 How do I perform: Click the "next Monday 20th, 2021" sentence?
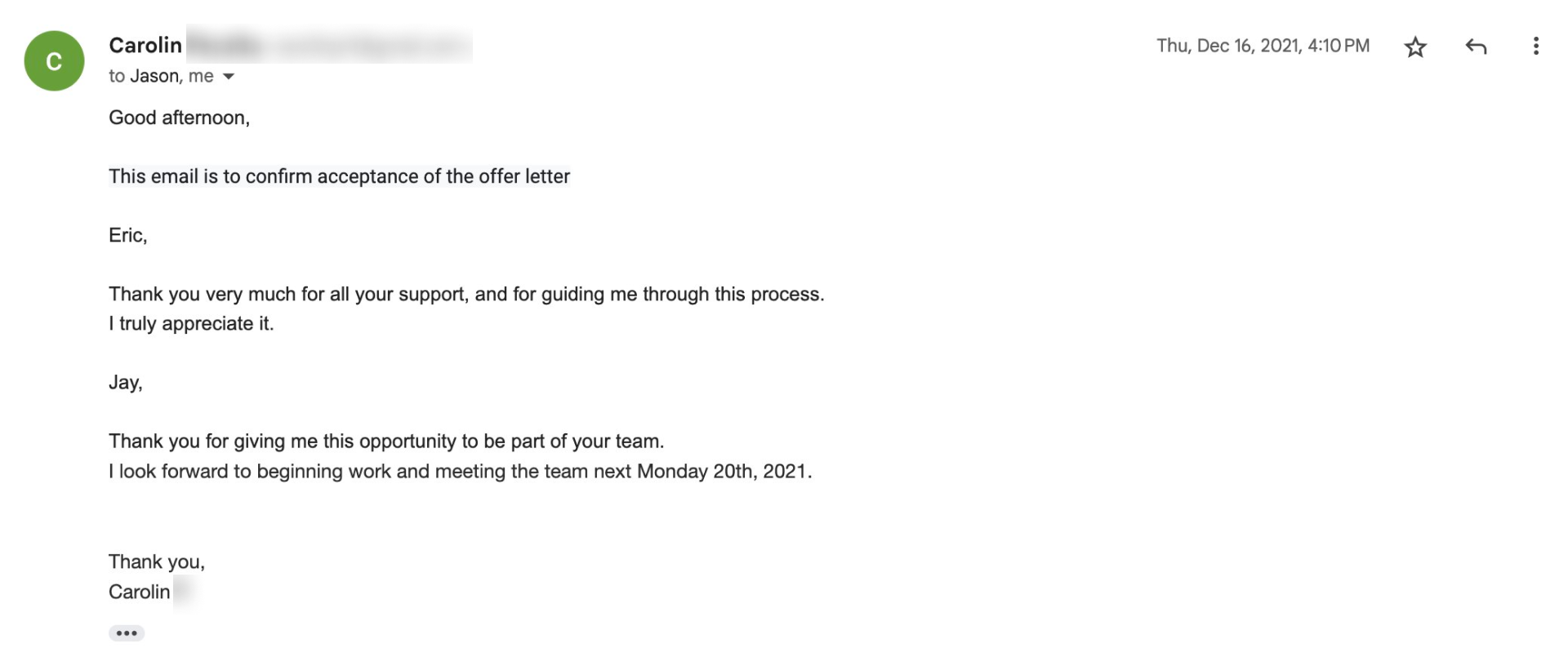click(460, 471)
